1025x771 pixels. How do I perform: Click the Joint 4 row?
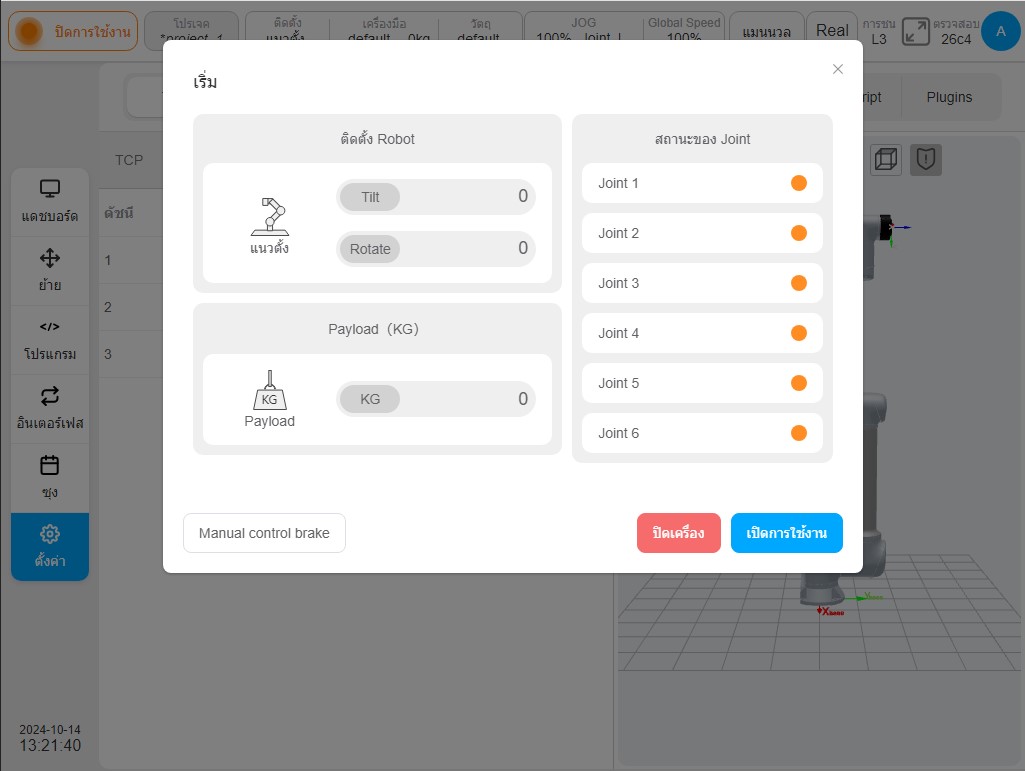click(702, 333)
